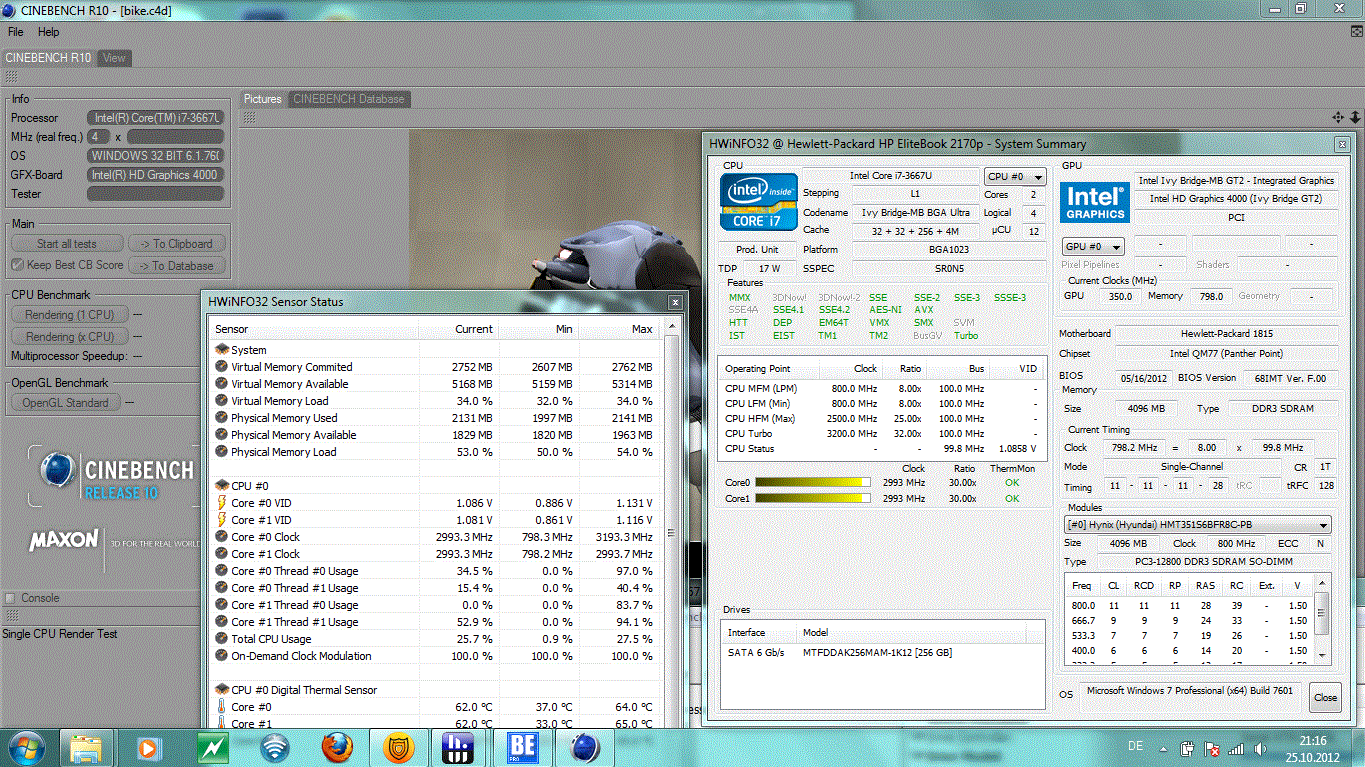Click the CPU #0 group icon above Core #0 VID
Screen dimensions: 1365x767
pos(221,486)
